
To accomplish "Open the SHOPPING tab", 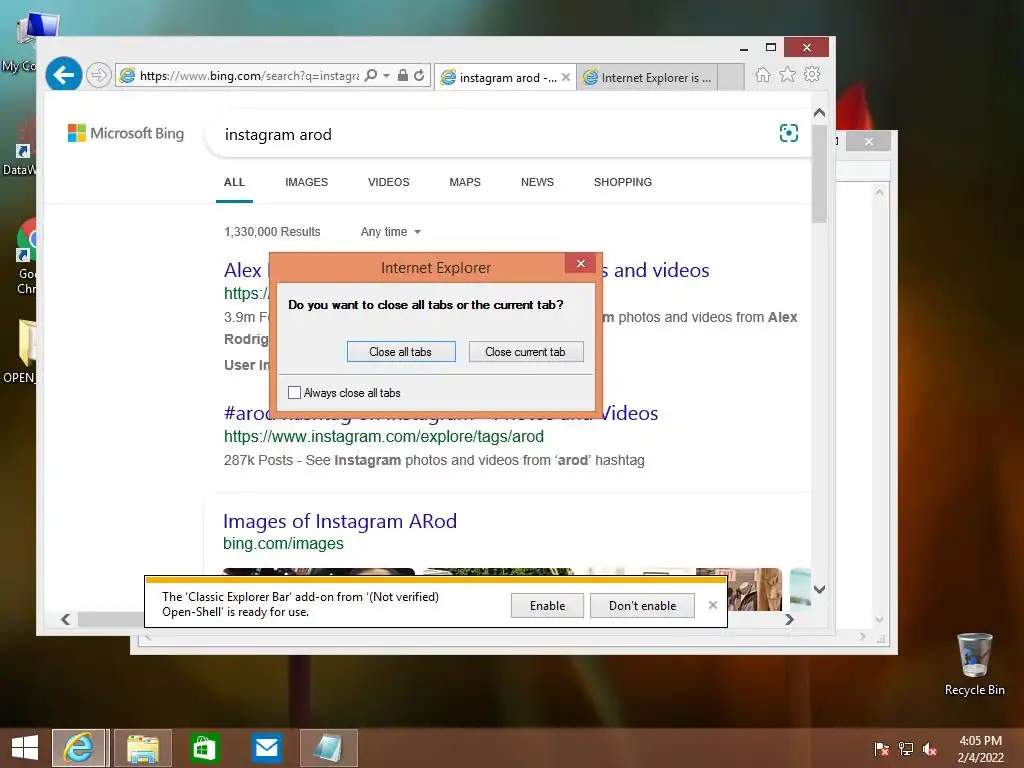I will (623, 182).
